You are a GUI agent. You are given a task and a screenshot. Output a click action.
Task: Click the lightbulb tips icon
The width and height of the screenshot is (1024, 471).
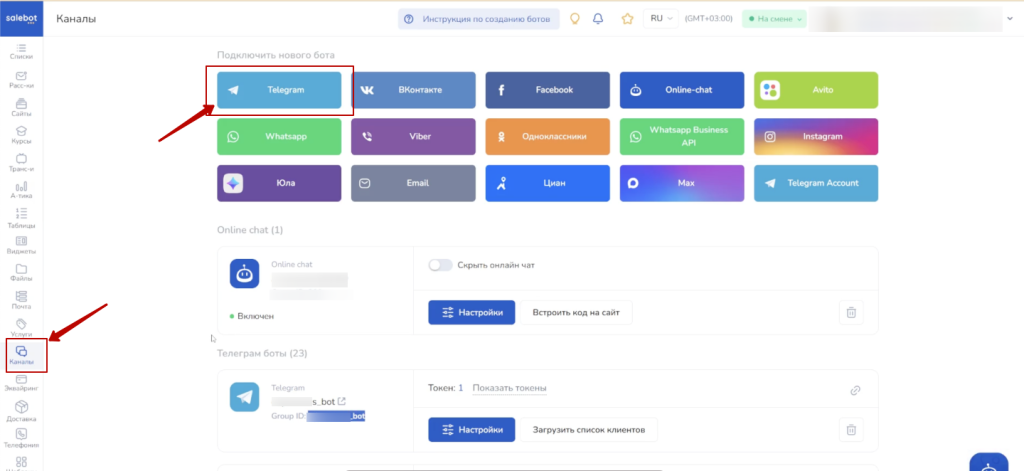pyautogui.click(x=575, y=19)
